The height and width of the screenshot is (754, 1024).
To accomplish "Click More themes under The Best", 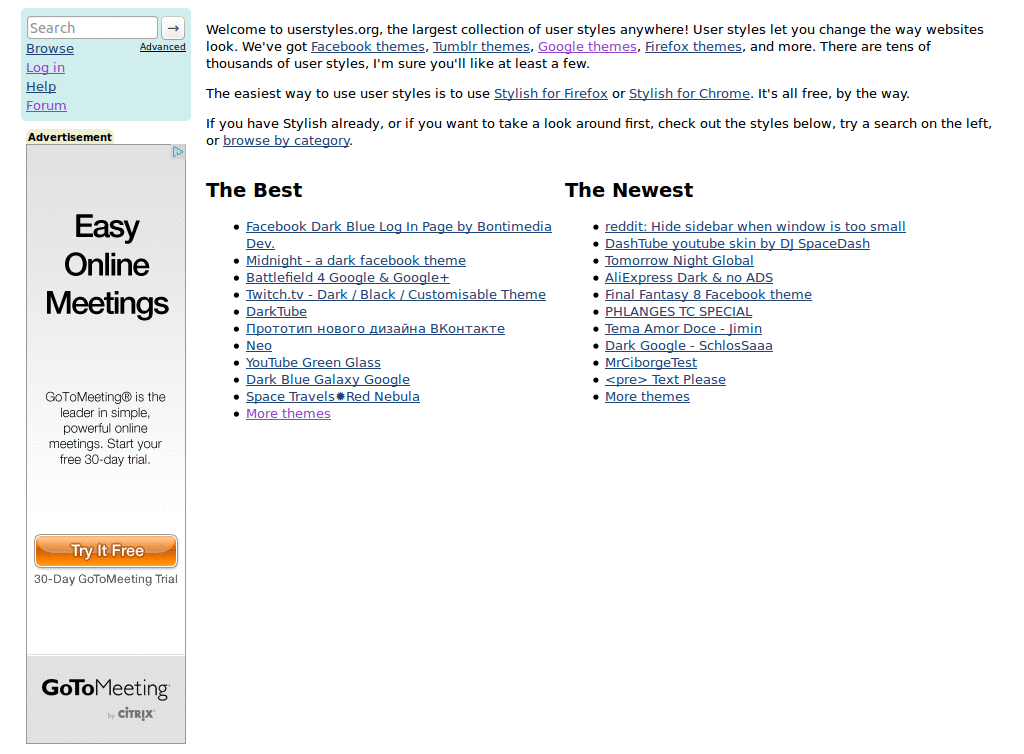I will (x=288, y=413).
